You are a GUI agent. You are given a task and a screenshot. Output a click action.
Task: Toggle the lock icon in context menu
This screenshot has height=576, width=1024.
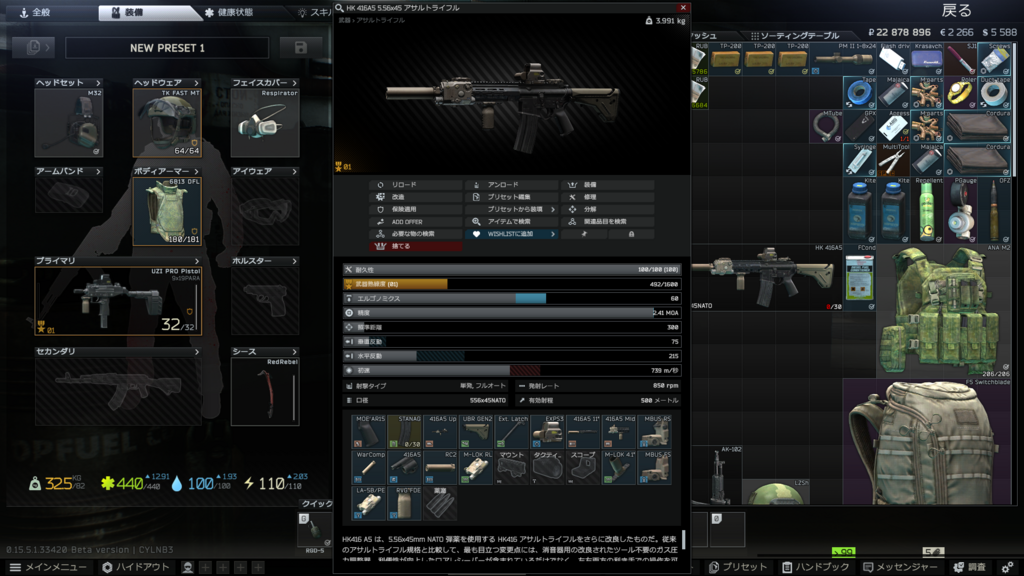tap(630, 233)
